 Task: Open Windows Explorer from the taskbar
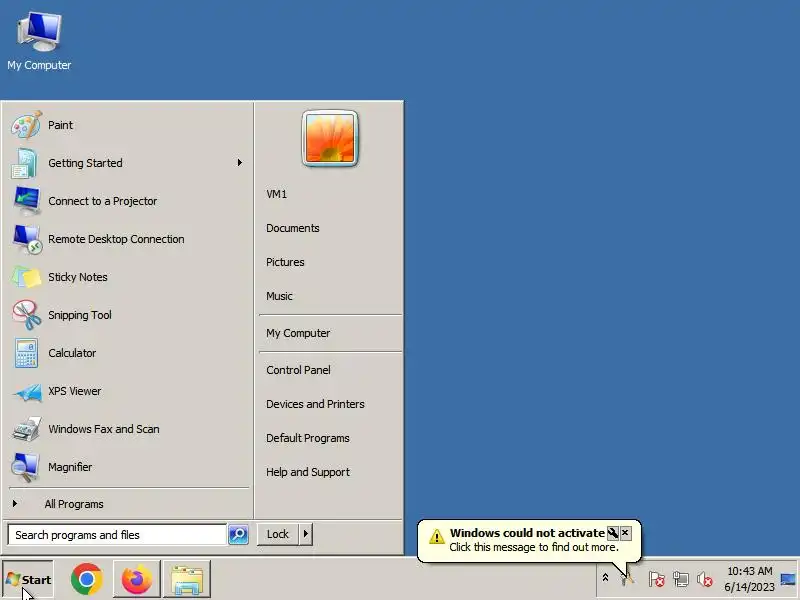[187, 579]
